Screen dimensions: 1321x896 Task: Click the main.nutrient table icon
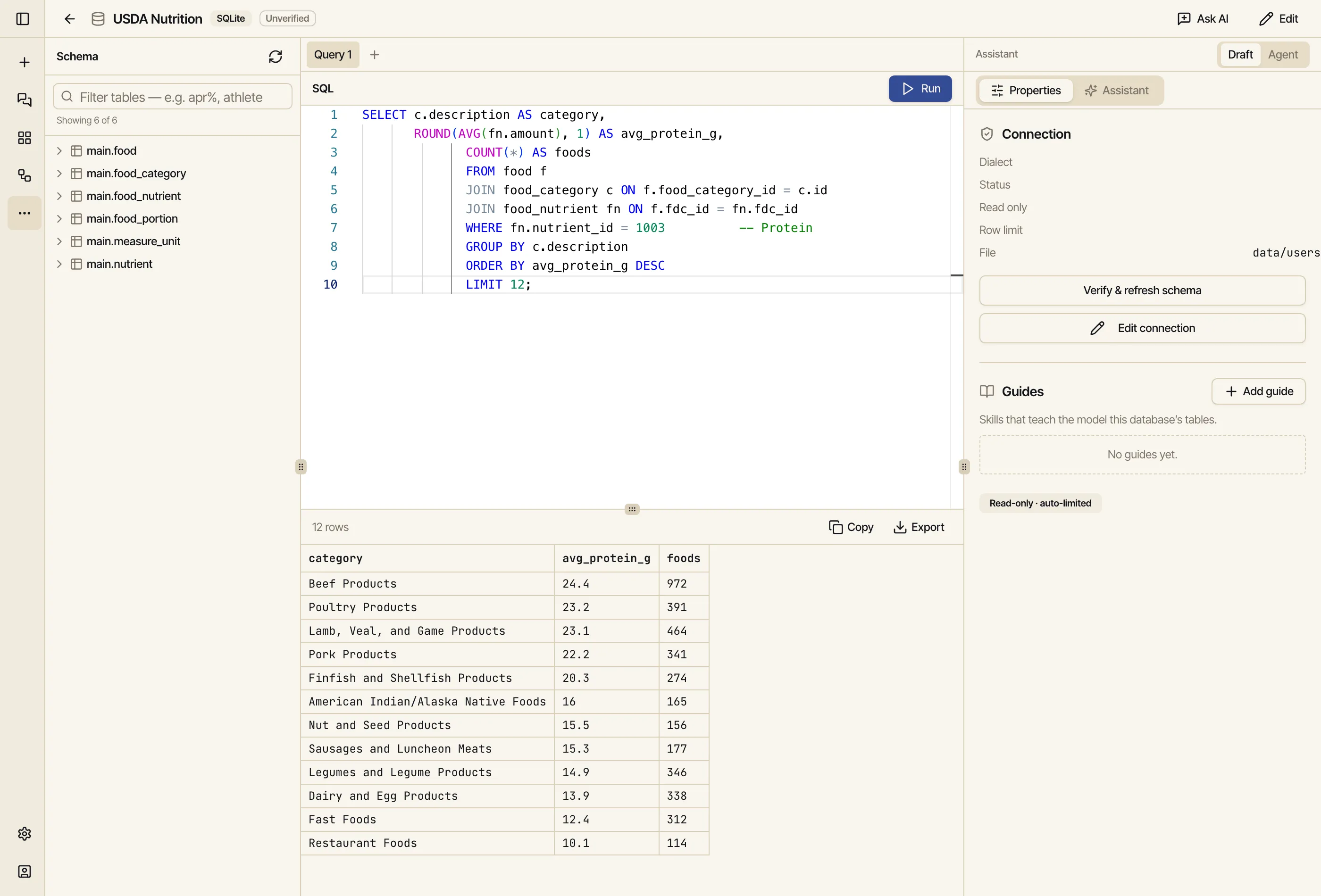pyautogui.click(x=76, y=264)
